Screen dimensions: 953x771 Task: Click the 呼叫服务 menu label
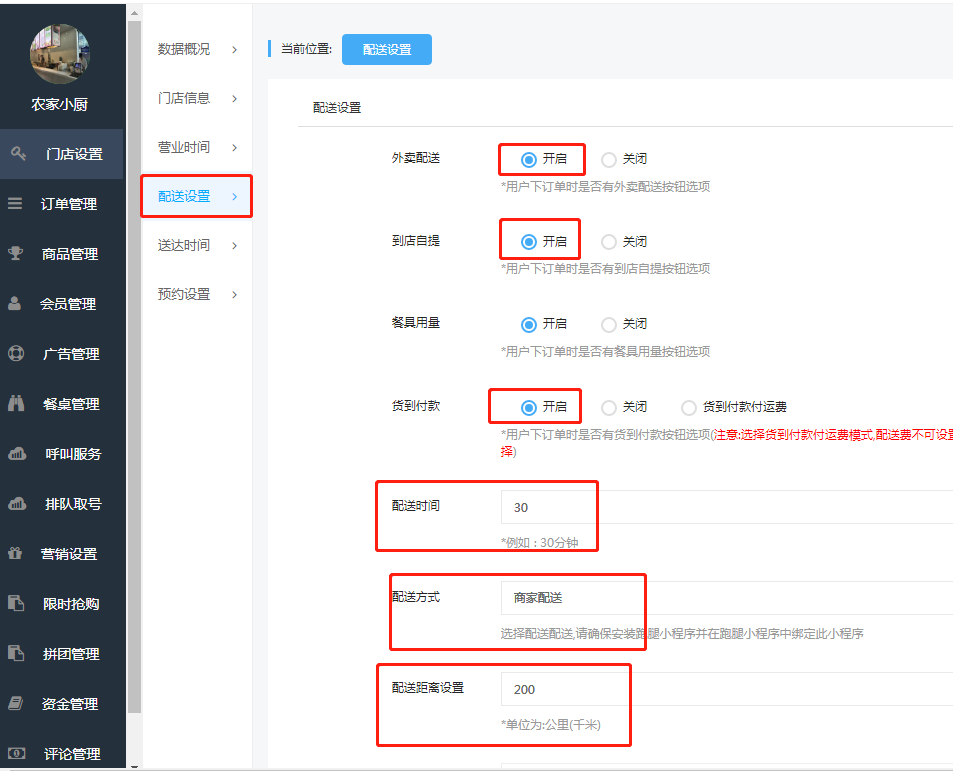point(73,454)
